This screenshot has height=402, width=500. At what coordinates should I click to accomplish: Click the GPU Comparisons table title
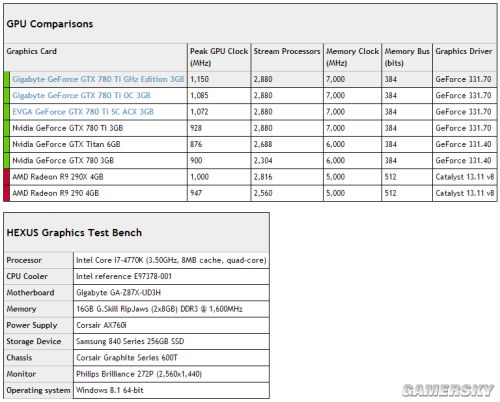[50, 24]
